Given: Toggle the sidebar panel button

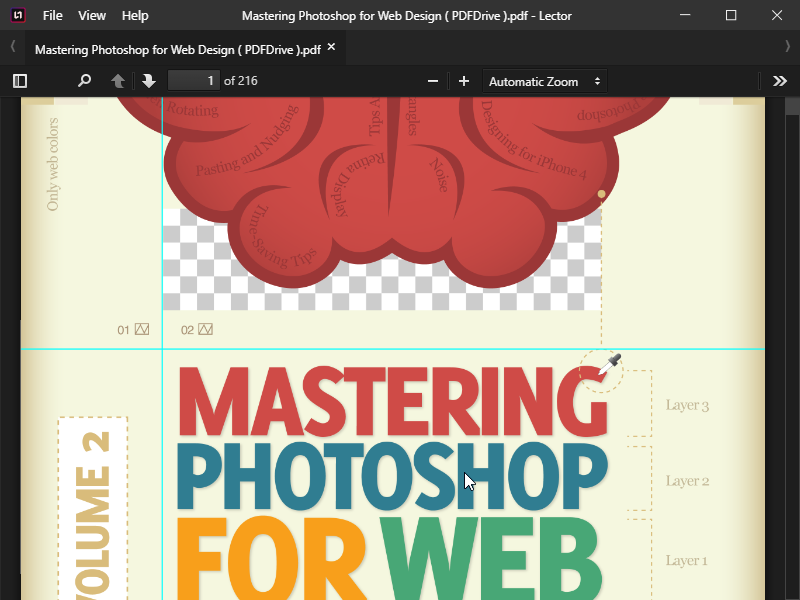Looking at the screenshot, I should [x=20, y=81].
